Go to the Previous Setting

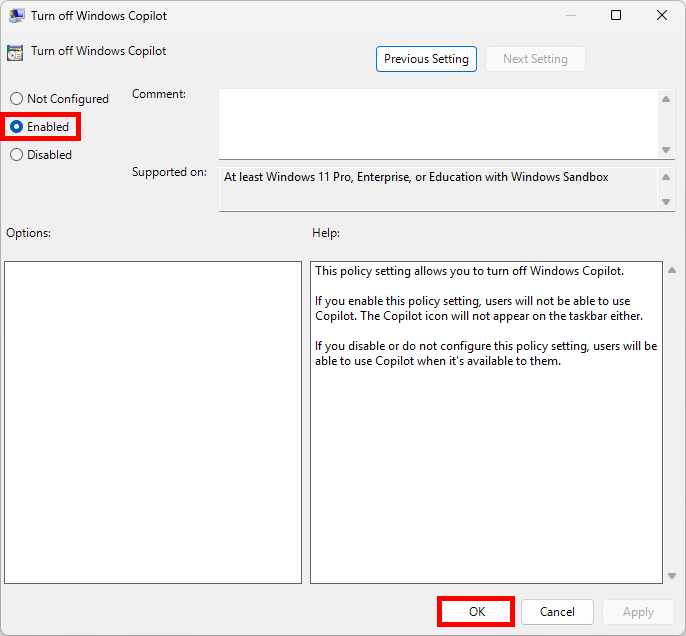click(x=426, y=59)
